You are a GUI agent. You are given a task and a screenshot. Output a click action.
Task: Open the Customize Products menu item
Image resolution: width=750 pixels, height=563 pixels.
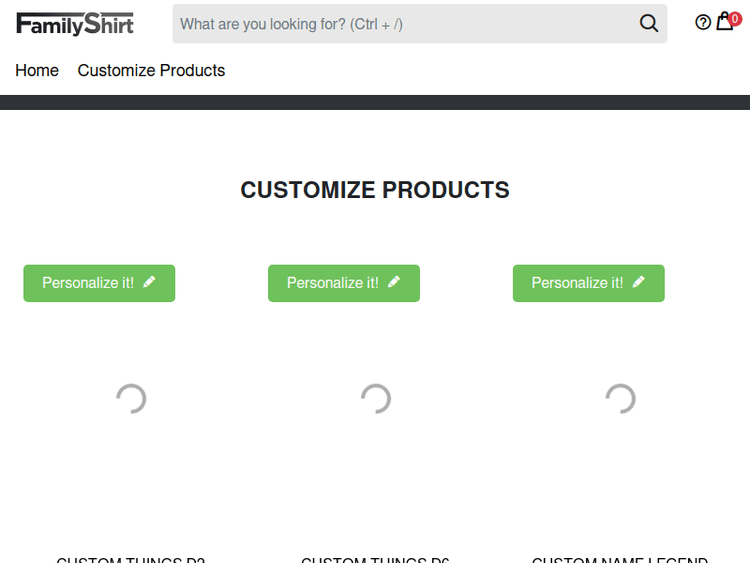pyautogui.click(x=151, y=70)
